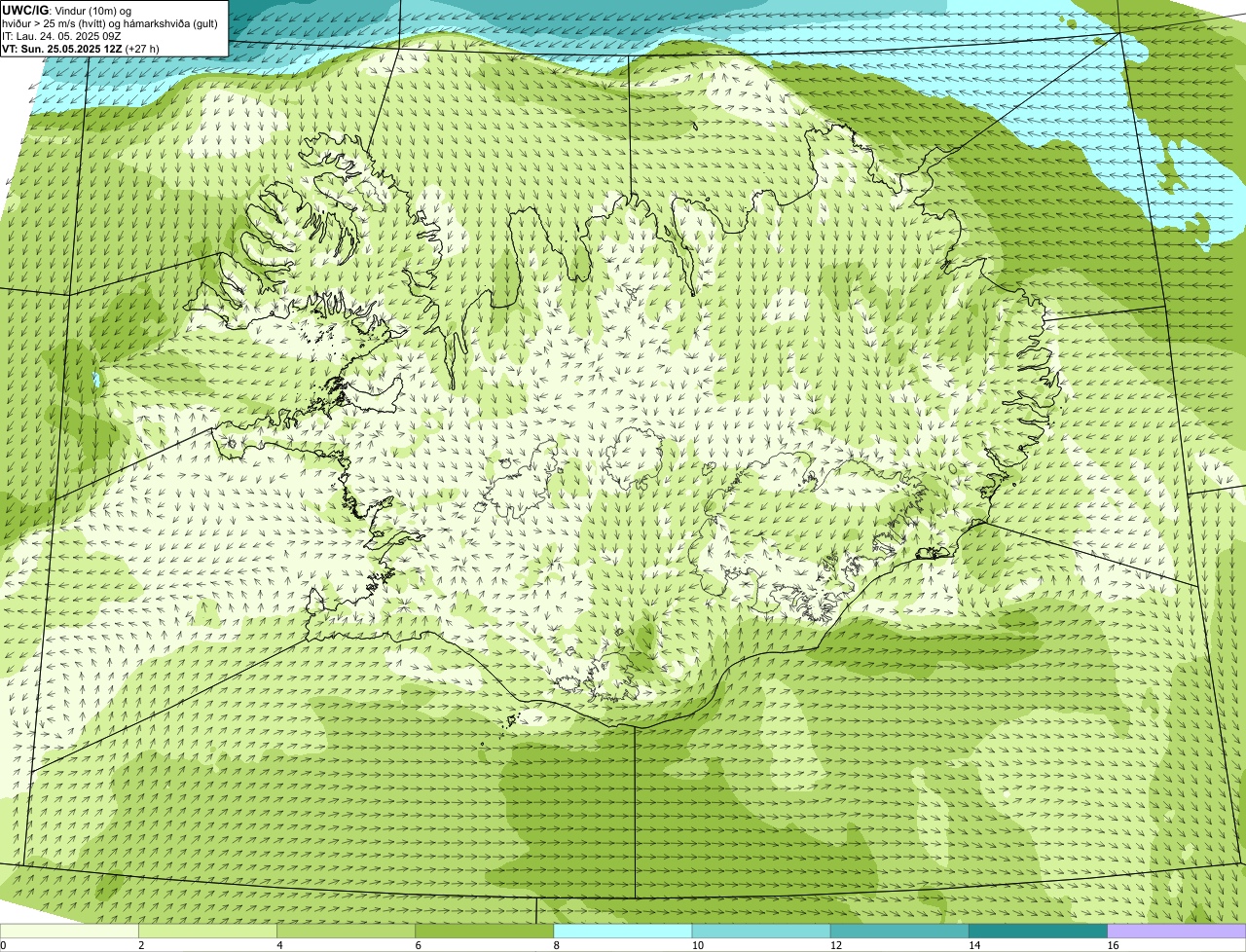Click the "12" tick label on the color scale
1246x952 pixels.
(836, 945)
